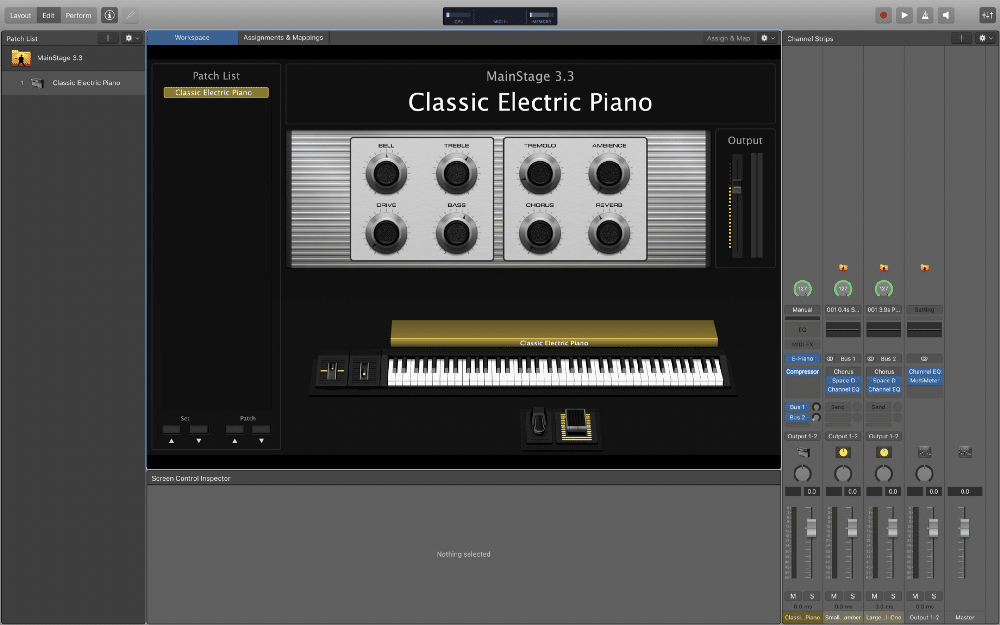Mute the Small Chamber channel strip
The height and width of the screenshot is (625, 1000).
834,596
